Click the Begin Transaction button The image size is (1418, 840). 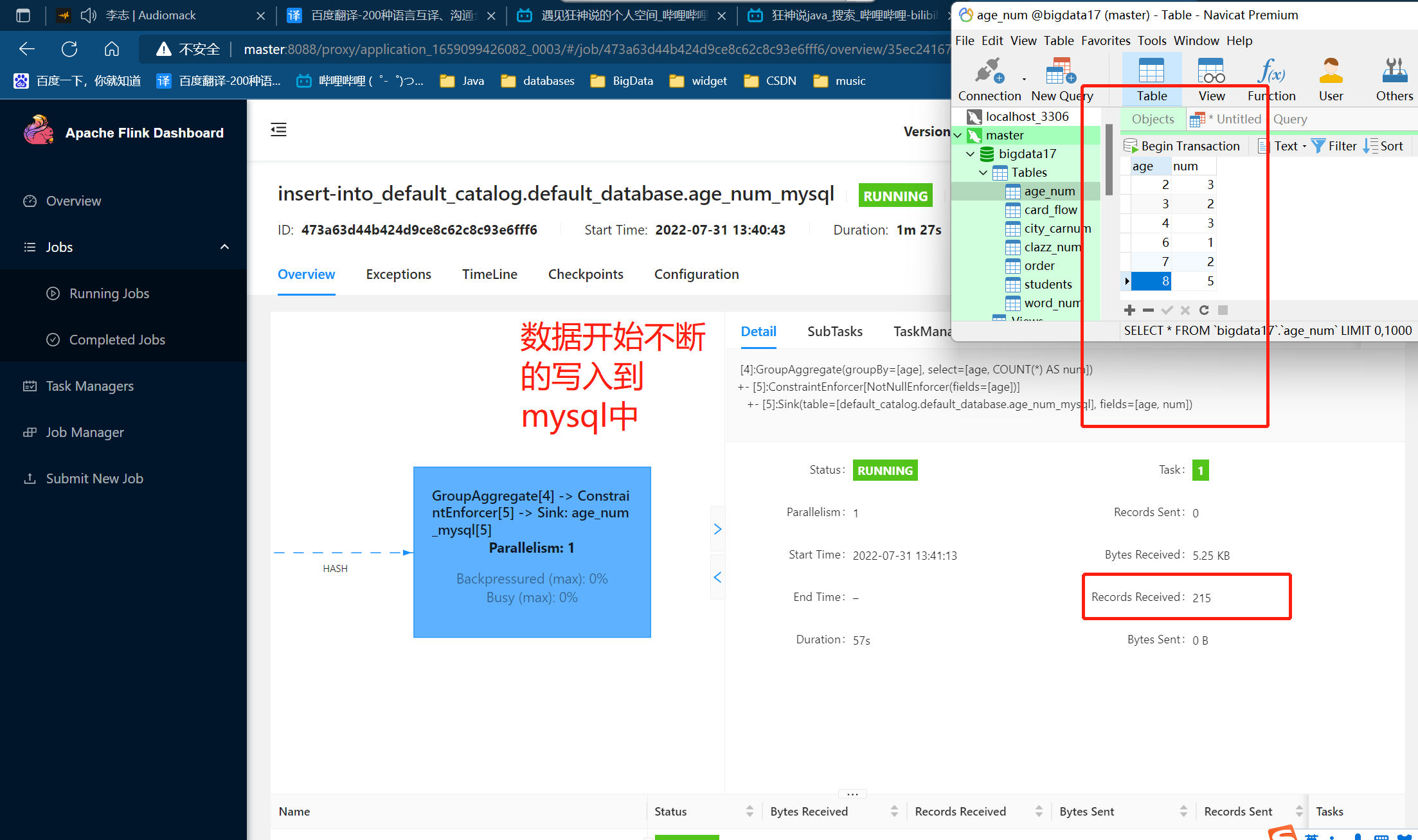(1182, 147)
